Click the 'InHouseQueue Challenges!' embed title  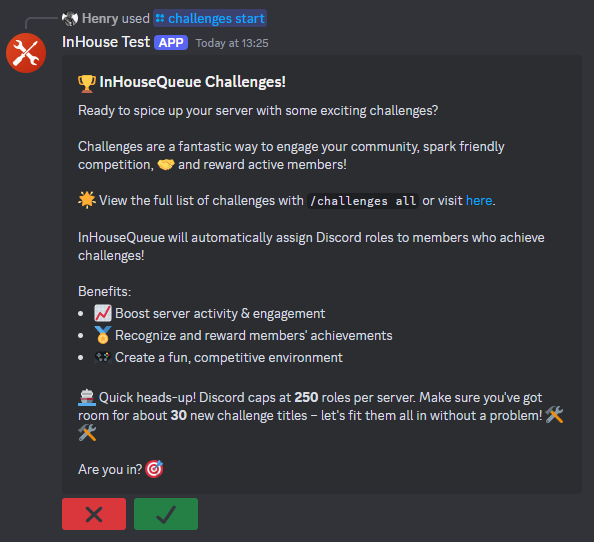point(192,82)
